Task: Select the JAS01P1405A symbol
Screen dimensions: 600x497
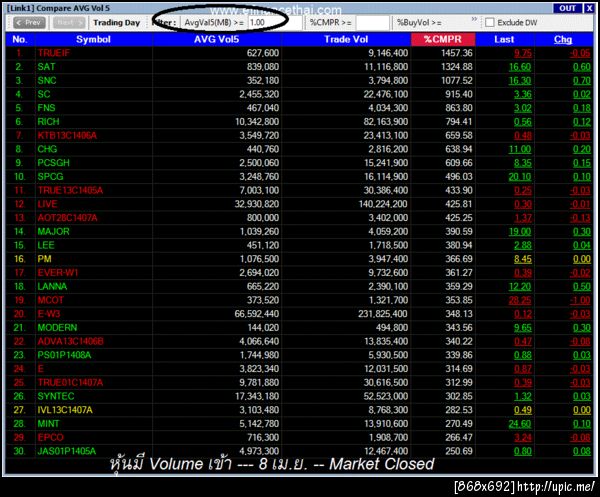Action: pos(67,451)
